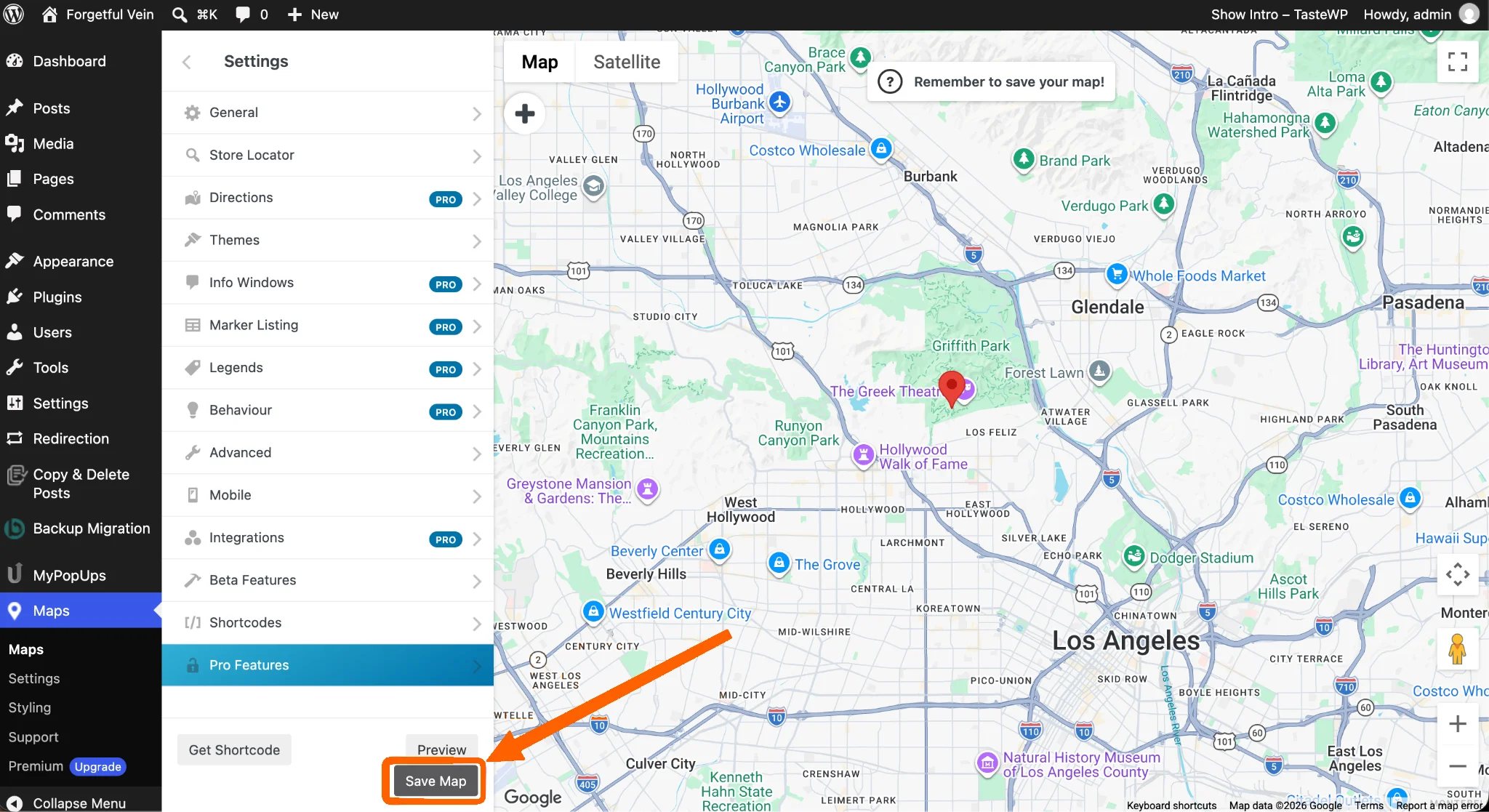
Task: Click Hollywood Burbank Airport map icon
Action: 779,101
